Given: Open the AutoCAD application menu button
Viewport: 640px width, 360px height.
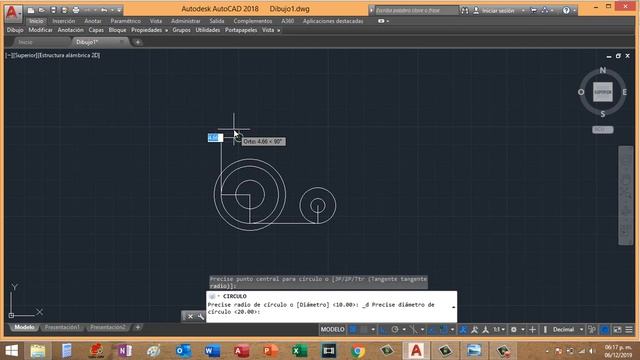Looking at the screenshot, I should tap(13, 13).
